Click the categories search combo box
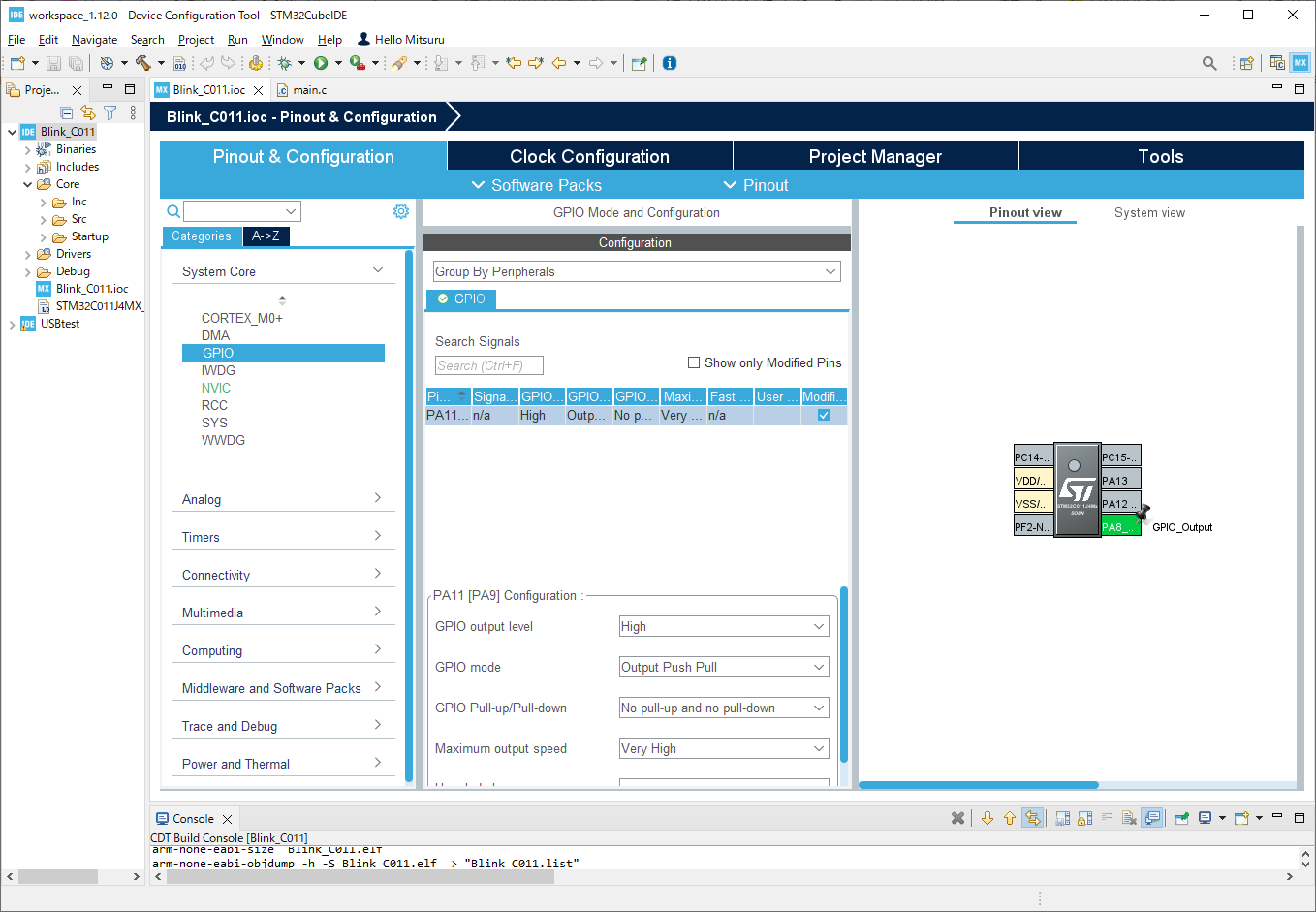The width and height of the screenshot is (1316, 912). coord(242,211)
